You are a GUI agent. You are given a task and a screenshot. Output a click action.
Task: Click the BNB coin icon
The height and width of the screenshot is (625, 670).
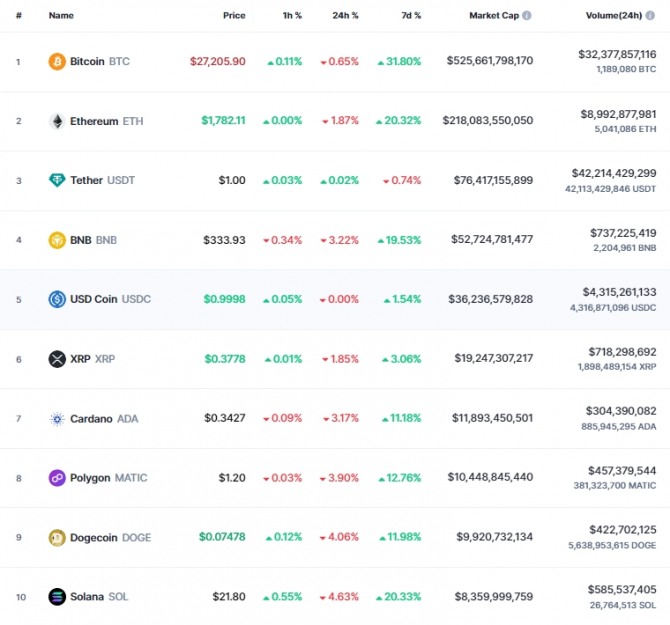click(x=57, y=240)
